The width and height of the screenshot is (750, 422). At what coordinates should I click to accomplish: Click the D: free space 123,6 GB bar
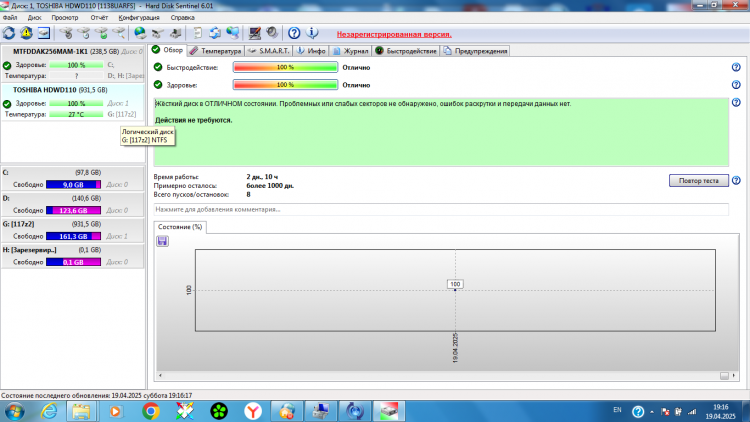pos(73,211)
